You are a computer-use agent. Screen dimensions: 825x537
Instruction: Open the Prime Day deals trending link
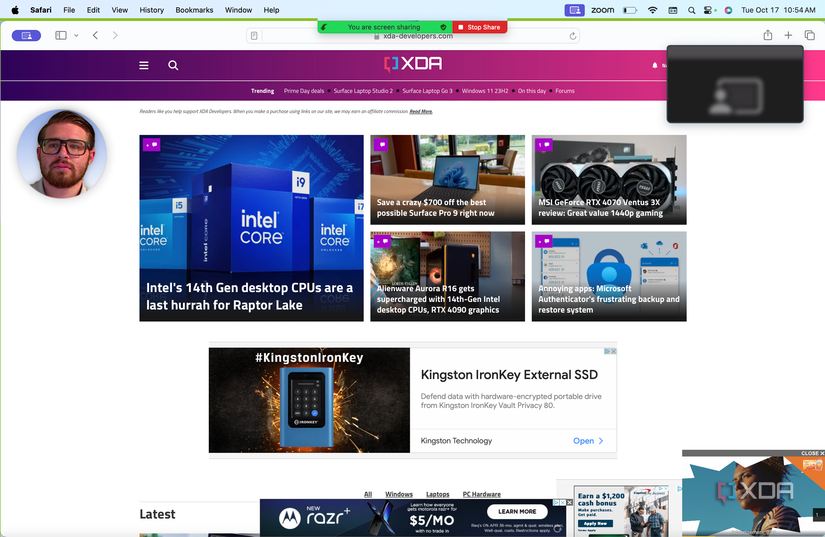point(304,91)
